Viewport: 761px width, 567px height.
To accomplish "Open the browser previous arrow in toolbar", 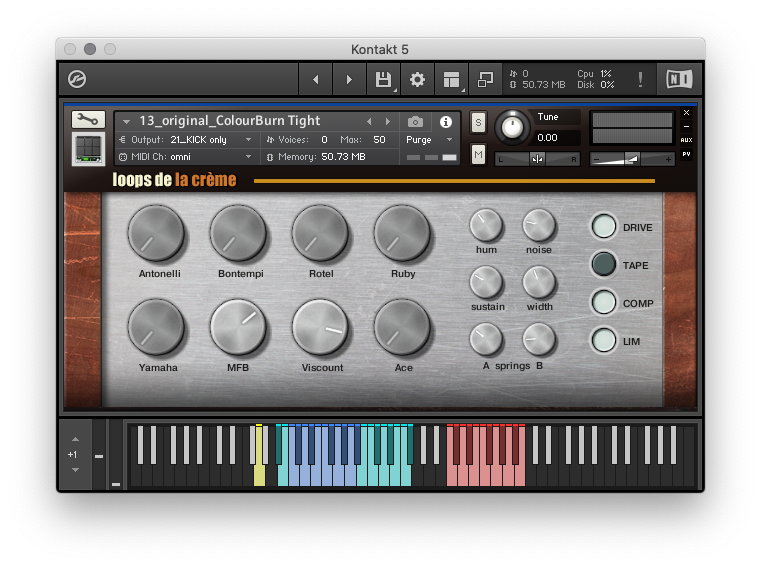I will pyautogui.click(x=315, y=79).
